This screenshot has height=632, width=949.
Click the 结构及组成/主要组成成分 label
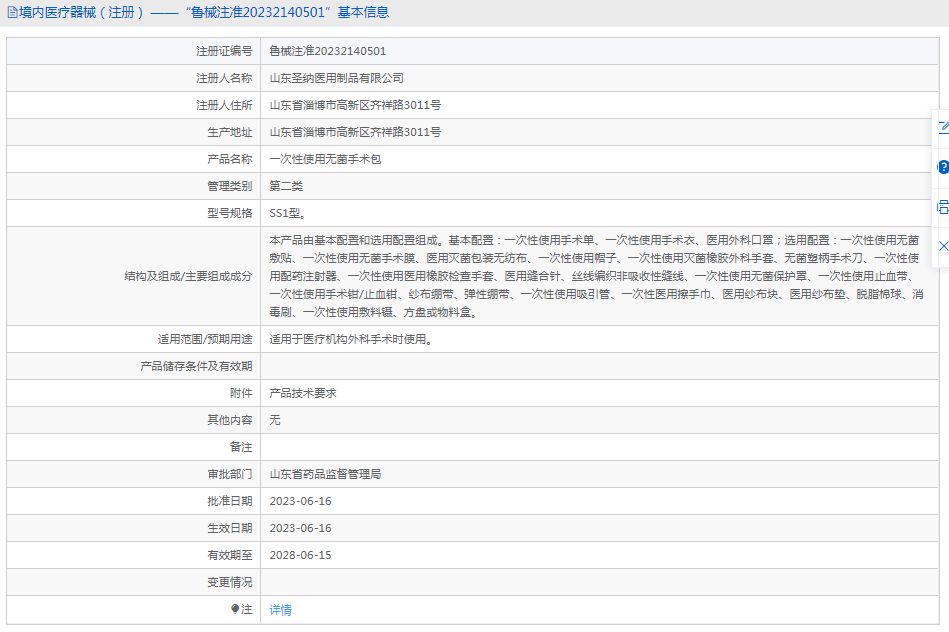(x=188, y=276)
